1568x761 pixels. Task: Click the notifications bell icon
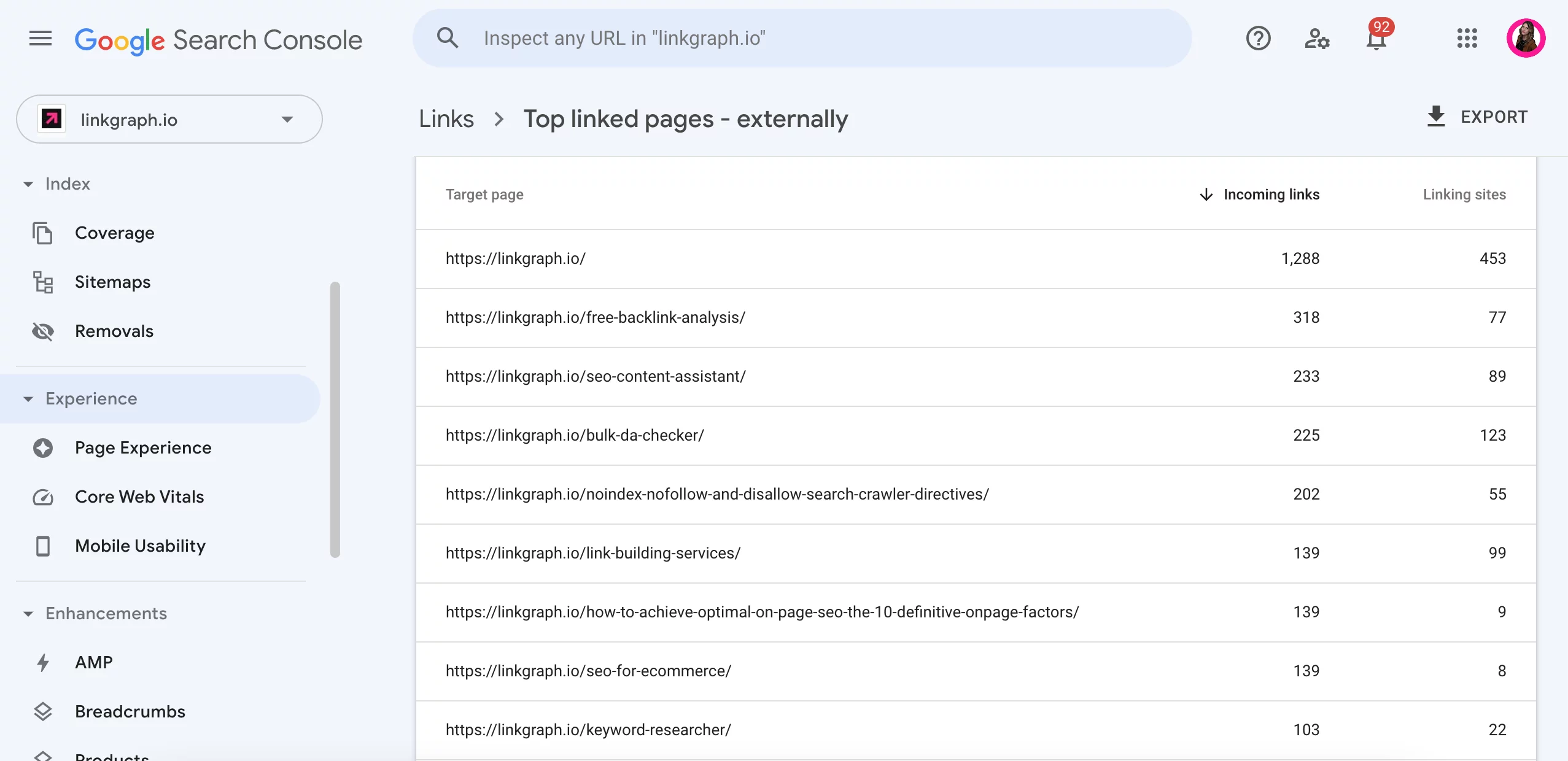pos(1380,38)
